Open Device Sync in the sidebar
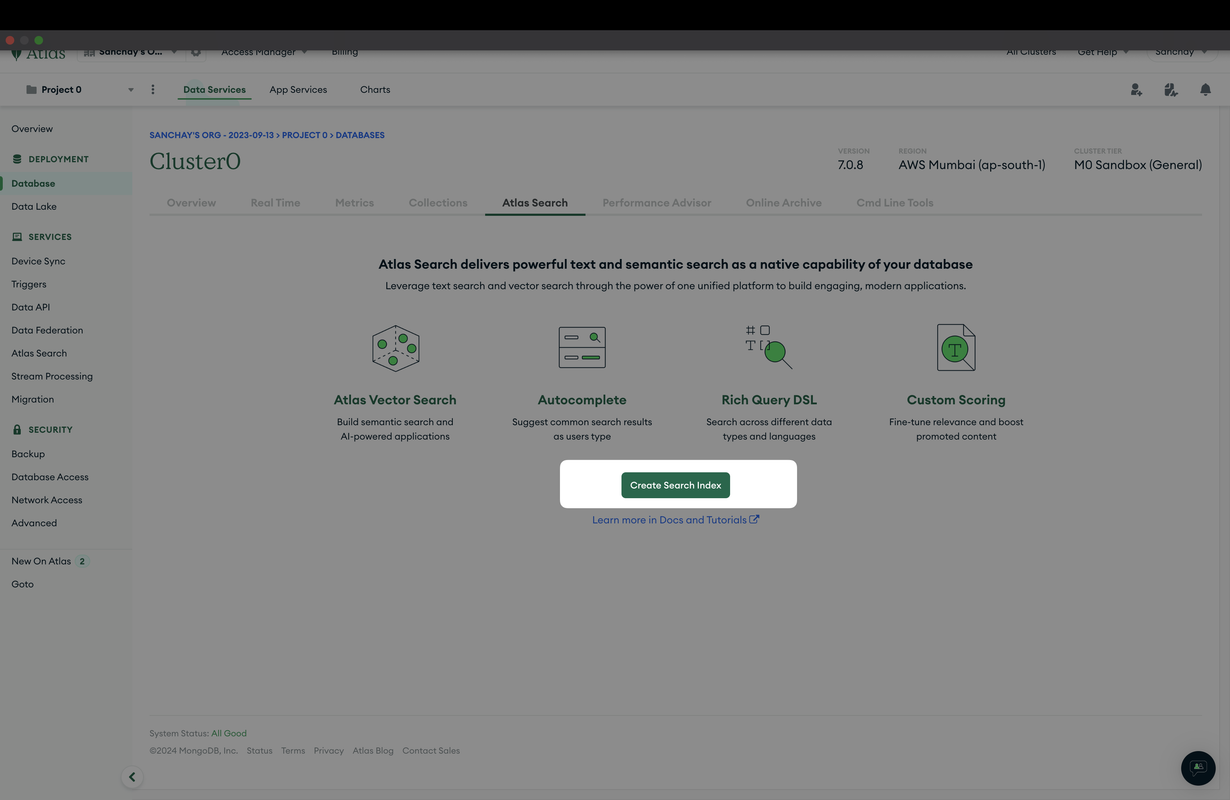1230x800 pixels. [38, 261]
